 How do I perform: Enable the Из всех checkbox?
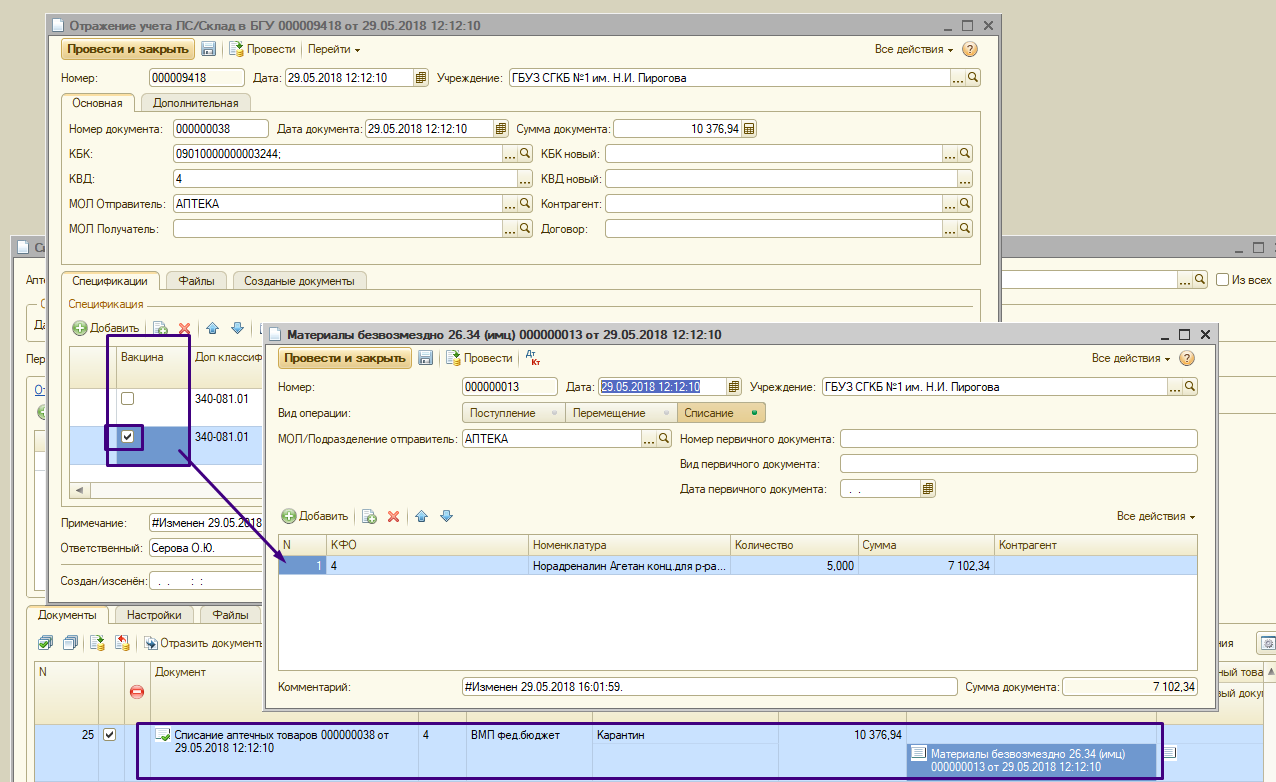point(1221,279)
